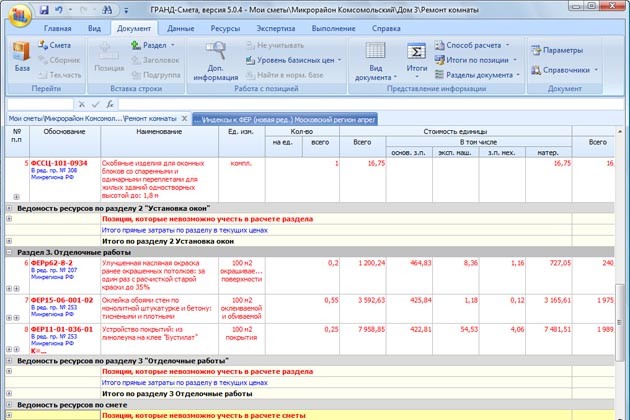Click Итоги по позиции ribbon item

tap(472, 60)
